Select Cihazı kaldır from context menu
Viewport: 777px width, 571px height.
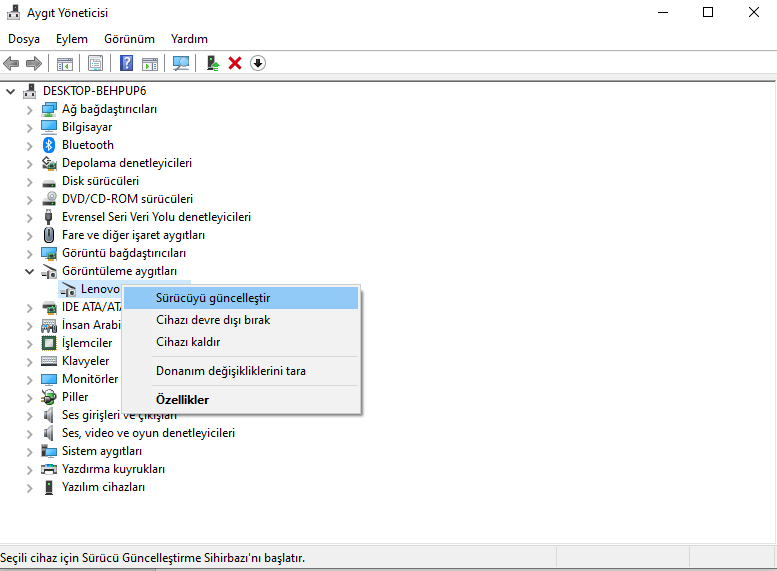pyautogui.click(x=188, y=342)
